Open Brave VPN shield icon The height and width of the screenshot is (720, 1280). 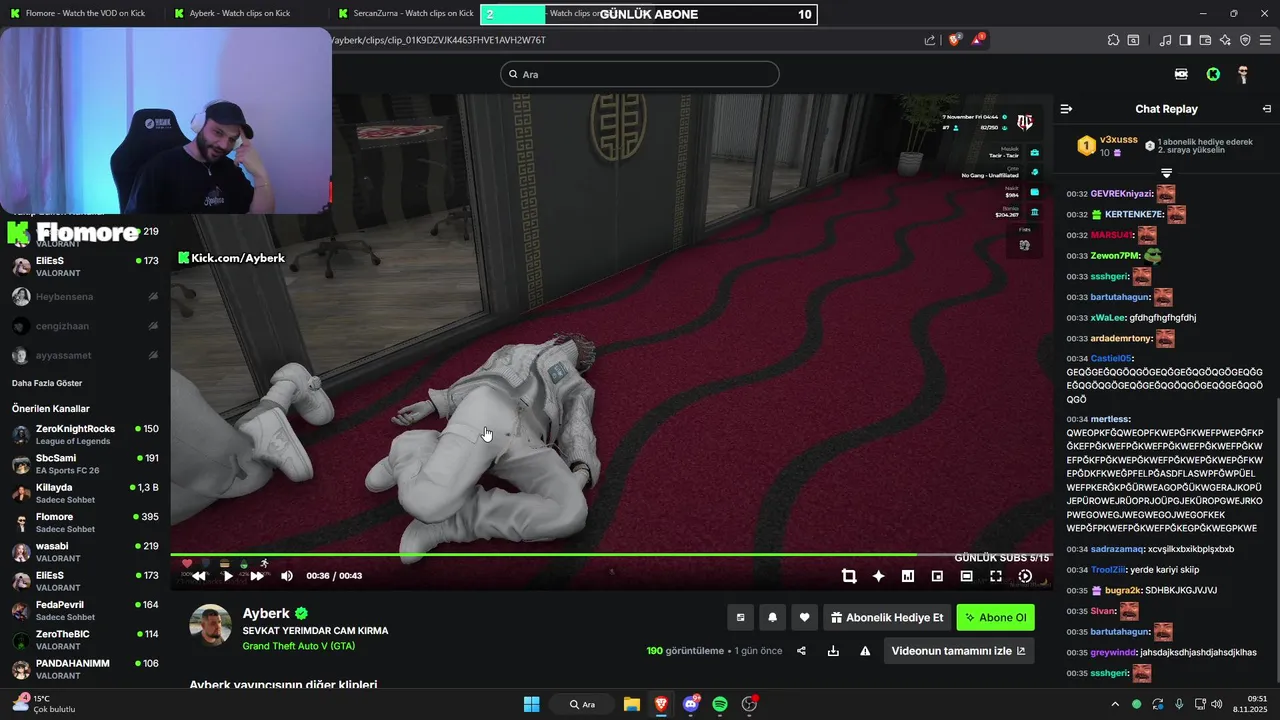pos(1245,40)
